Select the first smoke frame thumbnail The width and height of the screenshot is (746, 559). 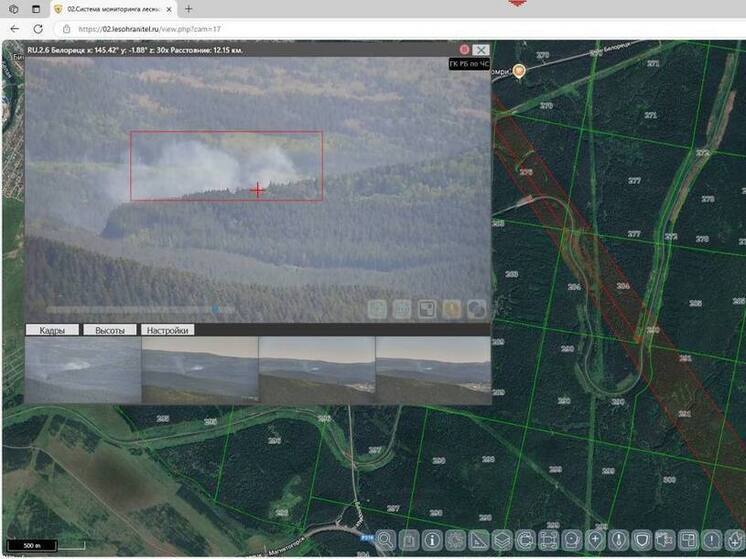click(x=82, y=369)
